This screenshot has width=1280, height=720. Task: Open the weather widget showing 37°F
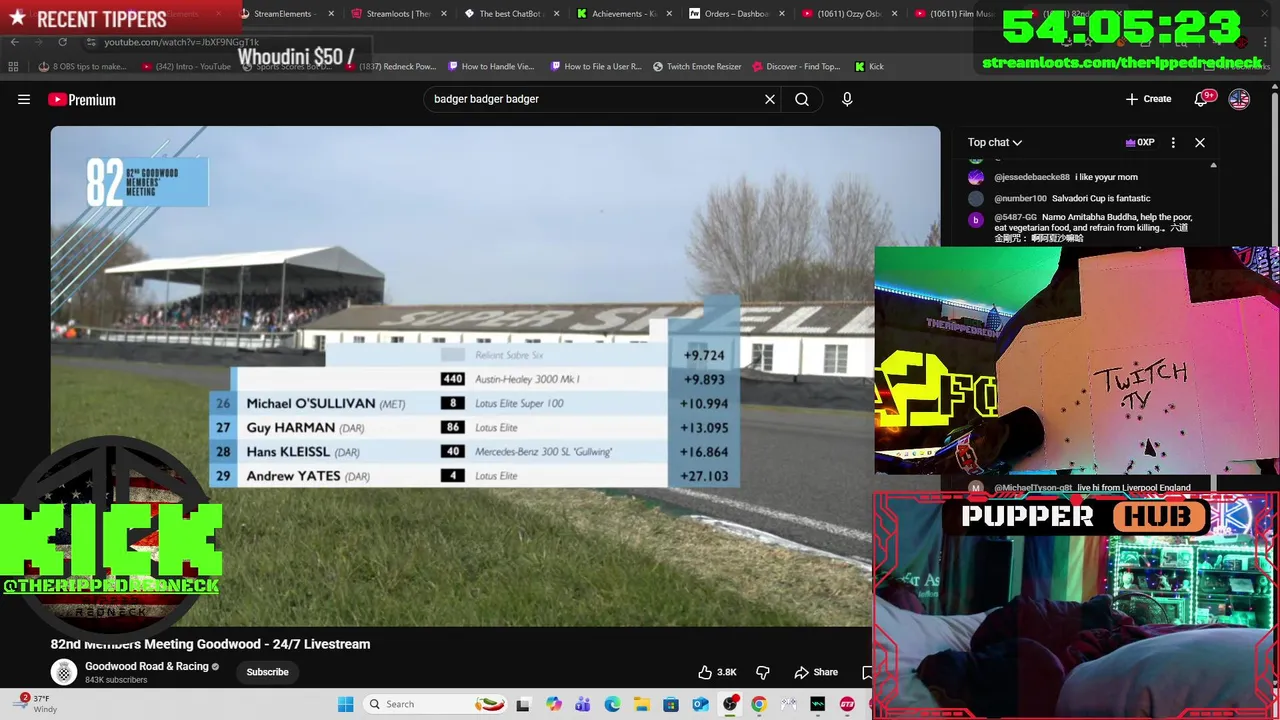(x=35, y=704)
